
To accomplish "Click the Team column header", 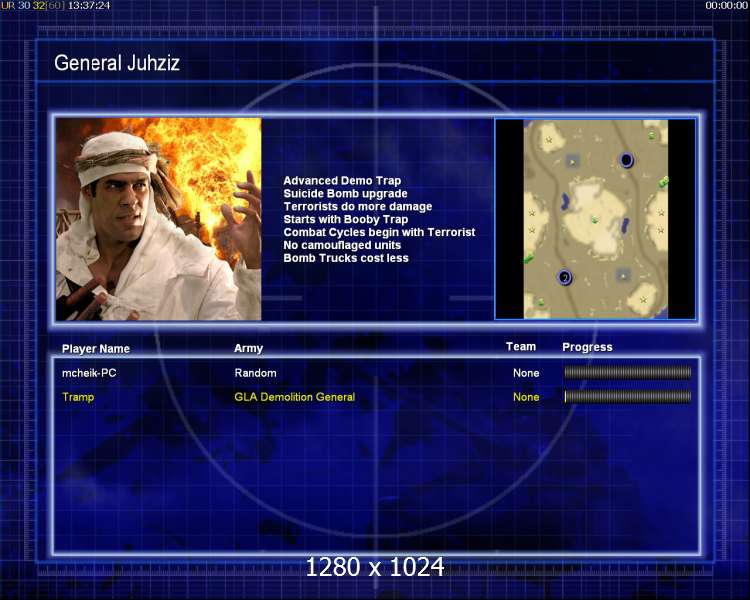I will 521,347.
